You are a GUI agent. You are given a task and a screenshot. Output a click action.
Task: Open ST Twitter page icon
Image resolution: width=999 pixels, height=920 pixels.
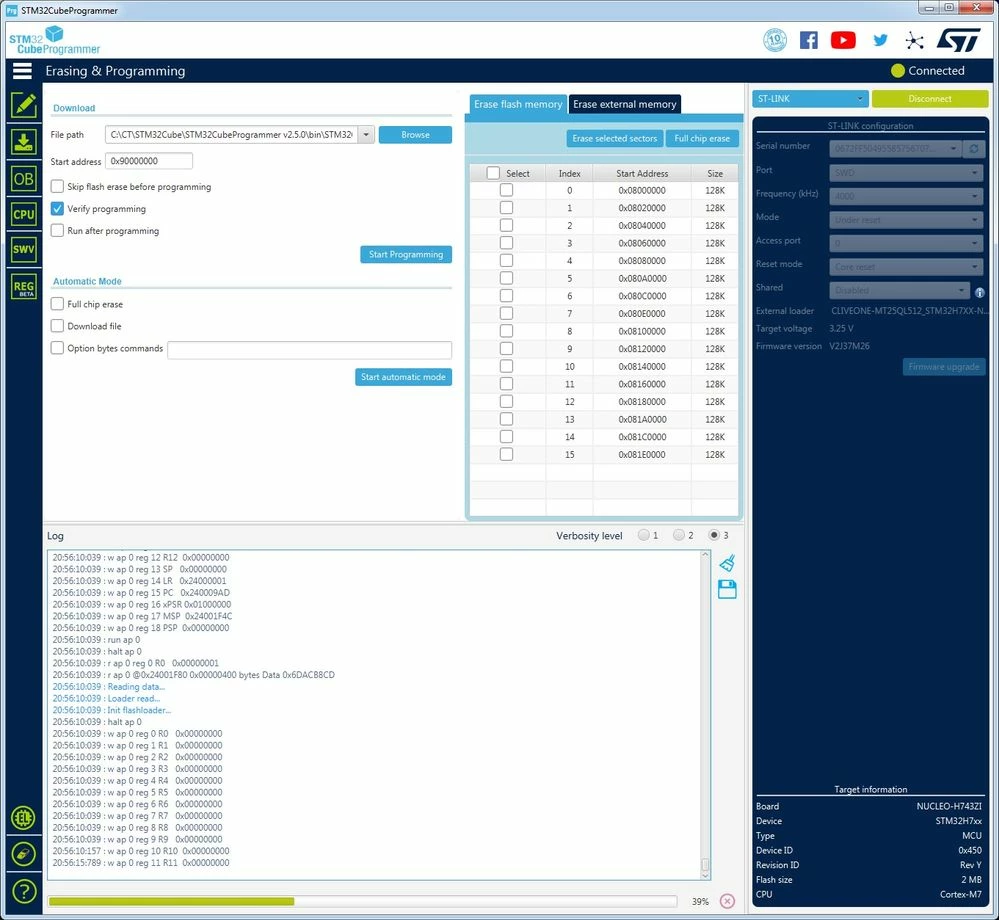tap(880, 40)
